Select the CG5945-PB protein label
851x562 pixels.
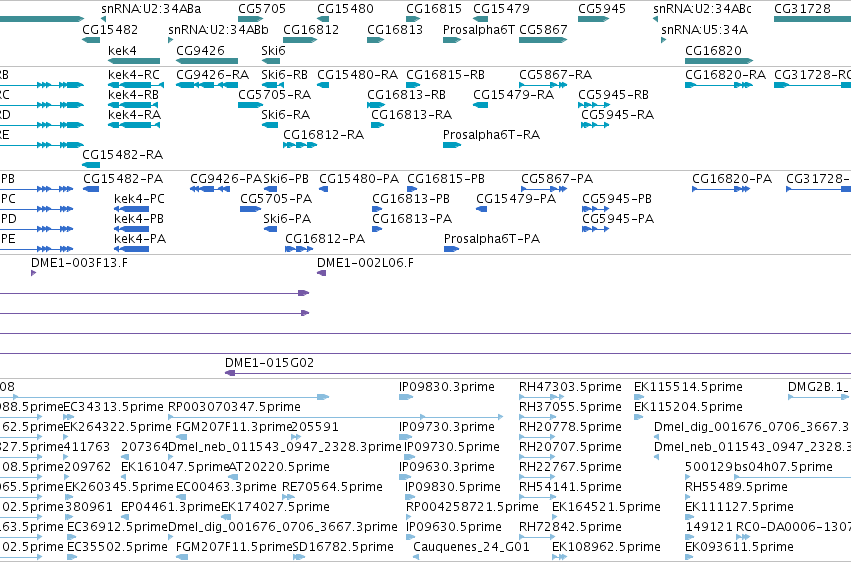[x=617, y=199]
